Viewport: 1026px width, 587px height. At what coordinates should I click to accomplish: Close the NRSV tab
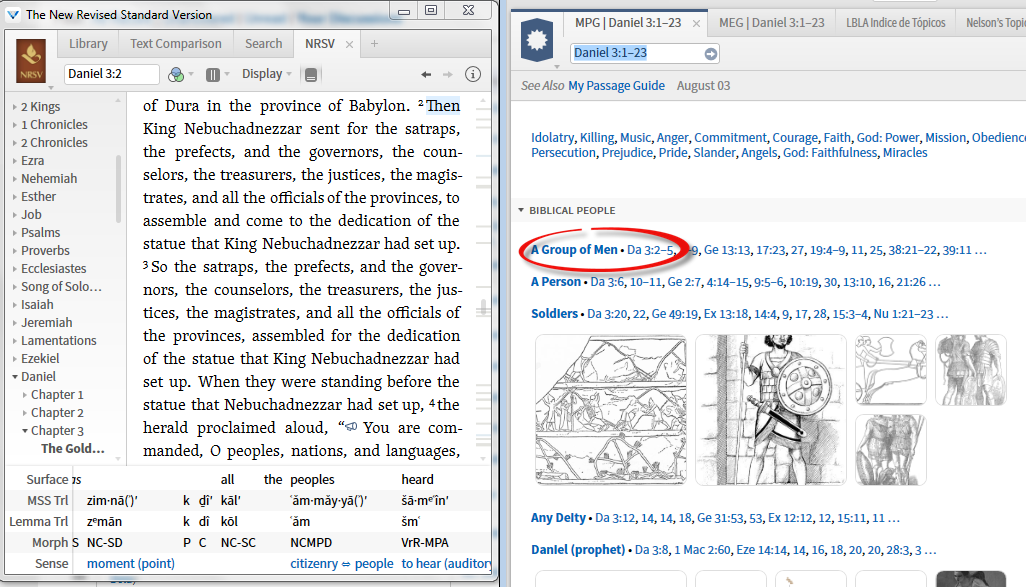coord(349,44)
